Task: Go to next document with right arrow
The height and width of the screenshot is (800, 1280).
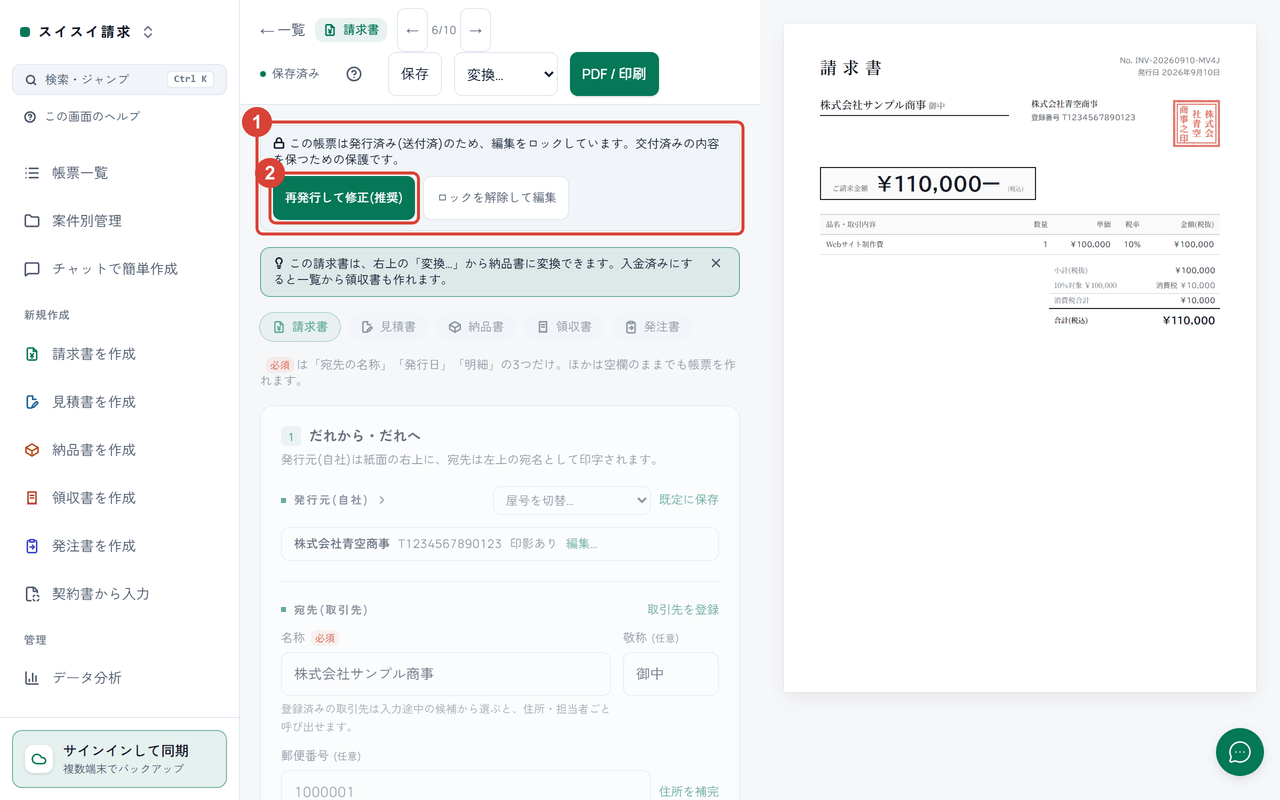Action: pyautogui.click(x=476, y=30)
